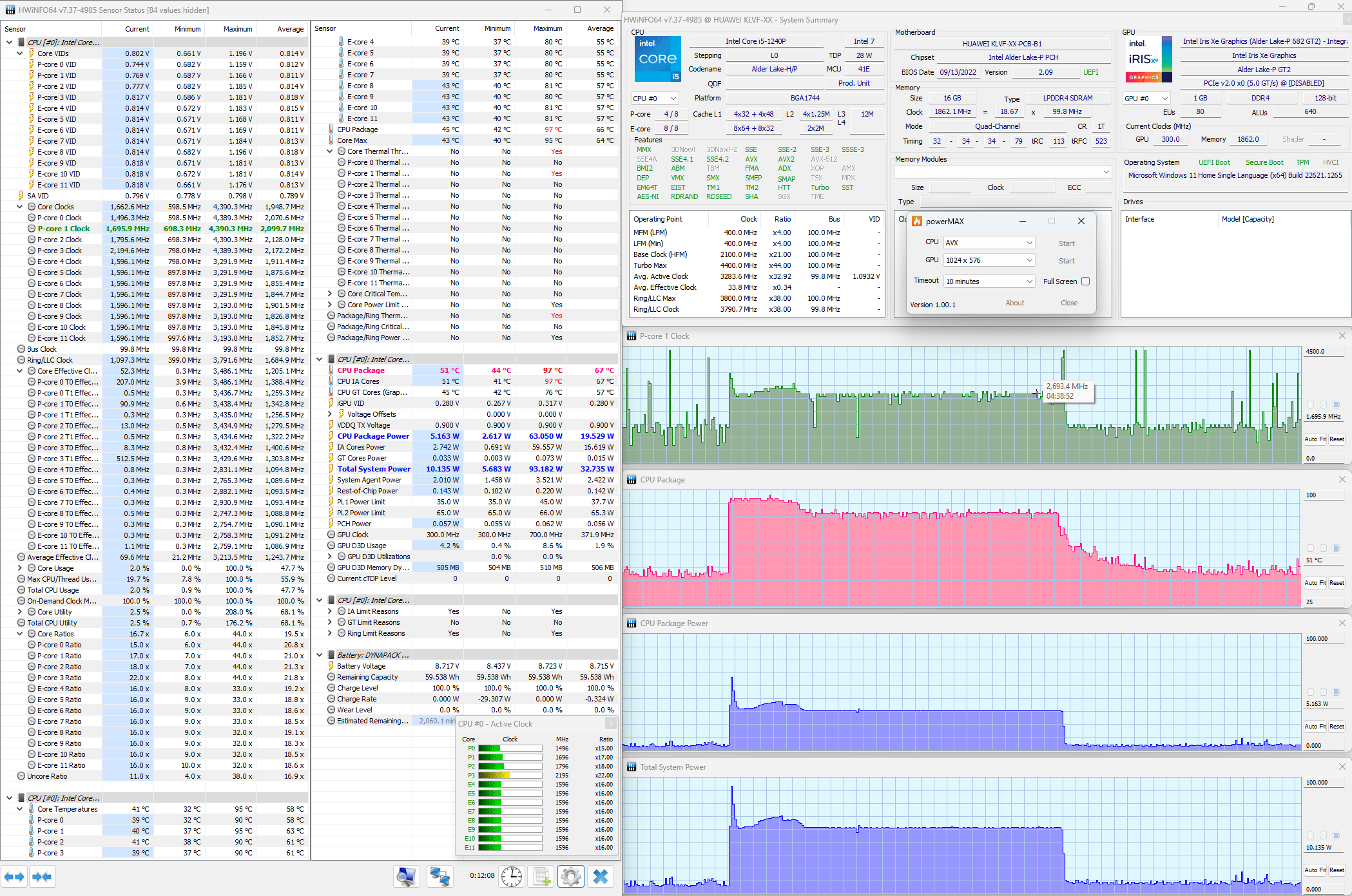1352x896 pixels.
Task: Open sensor settings via the gear icon
Action: coord(571,876)
